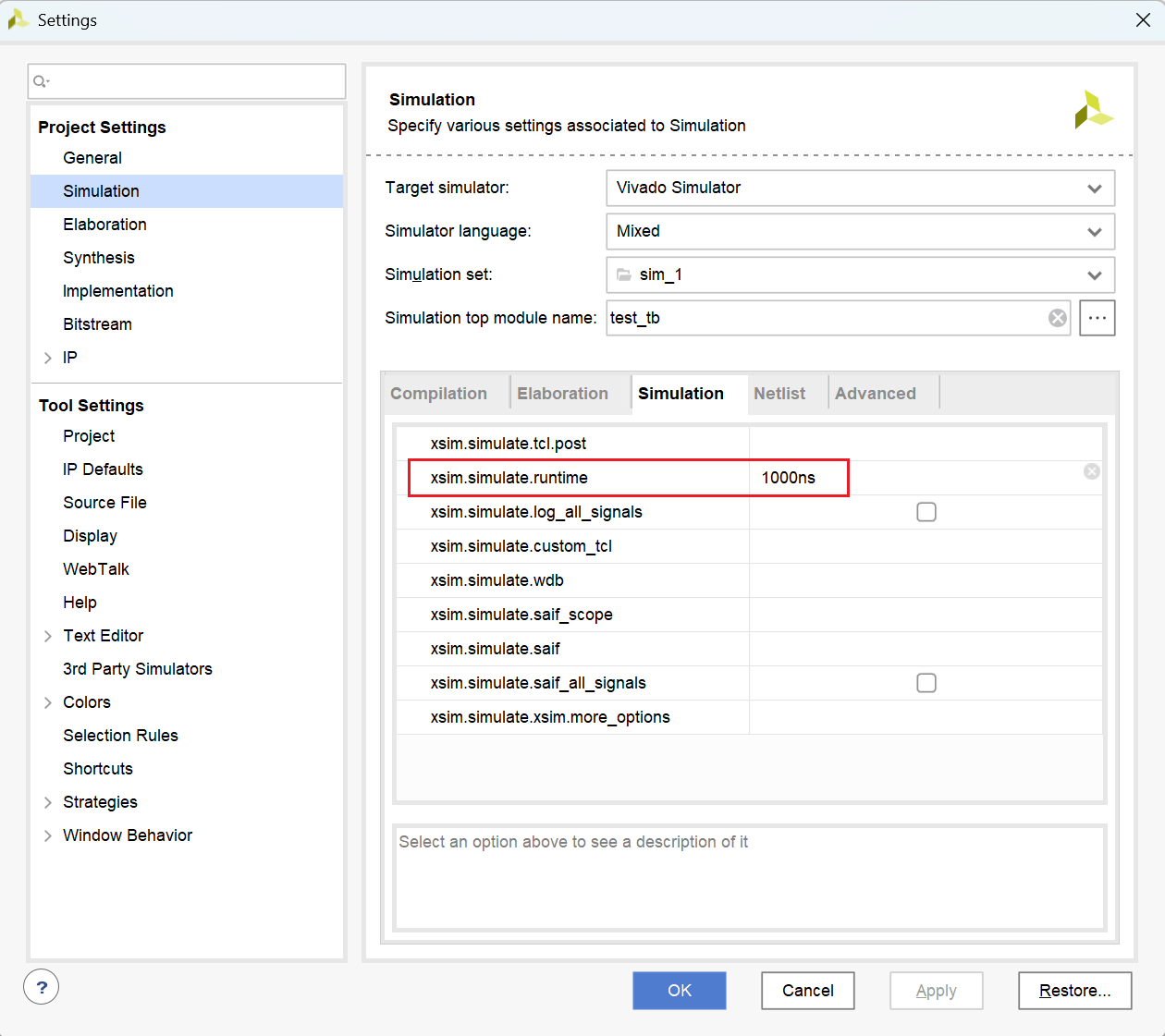Click the OK button
The height and width of the screenshot is (1036, 1165).
click(x=680, y=991)
